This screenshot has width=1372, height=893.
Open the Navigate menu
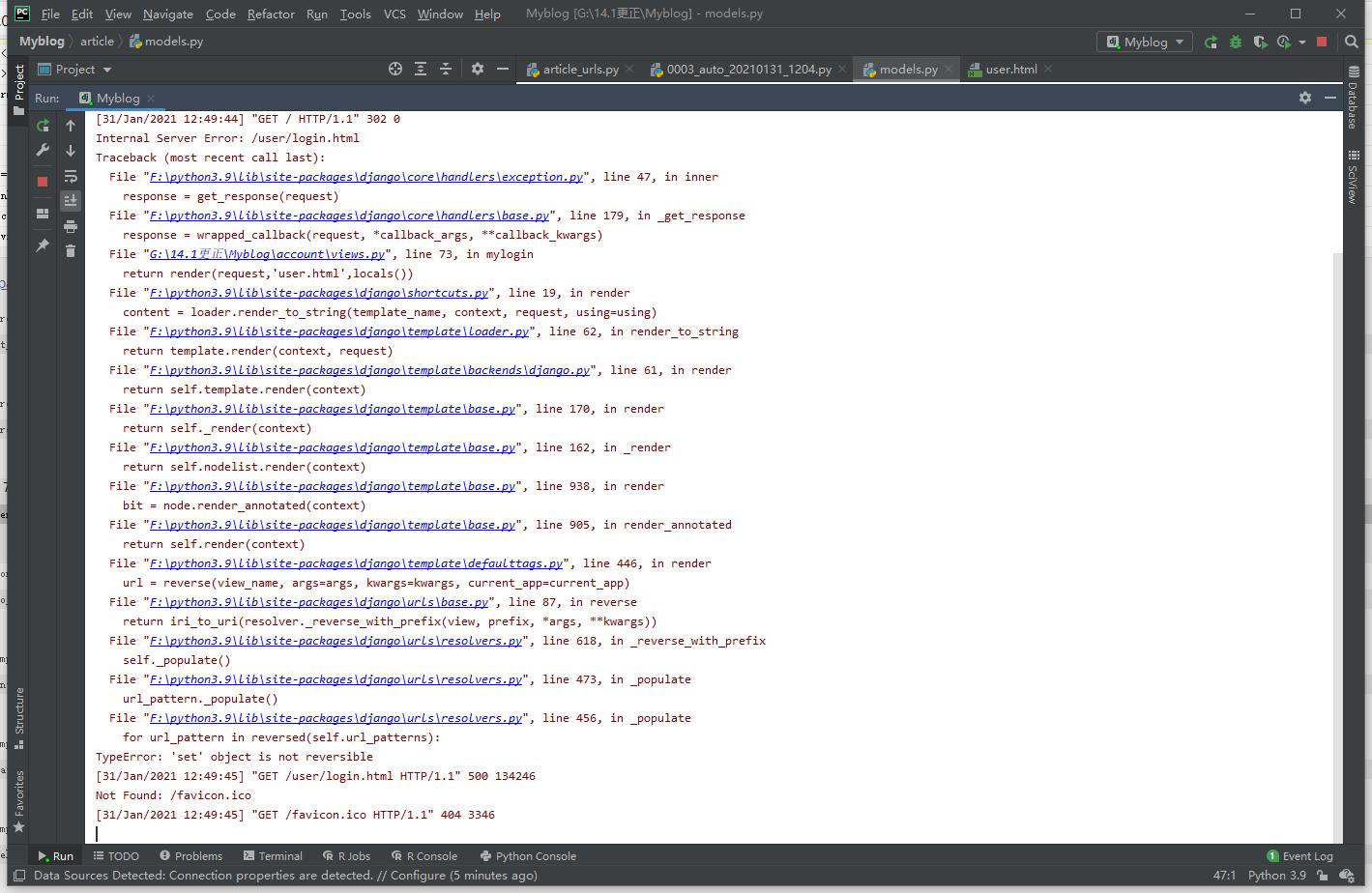tap(168, 14)
